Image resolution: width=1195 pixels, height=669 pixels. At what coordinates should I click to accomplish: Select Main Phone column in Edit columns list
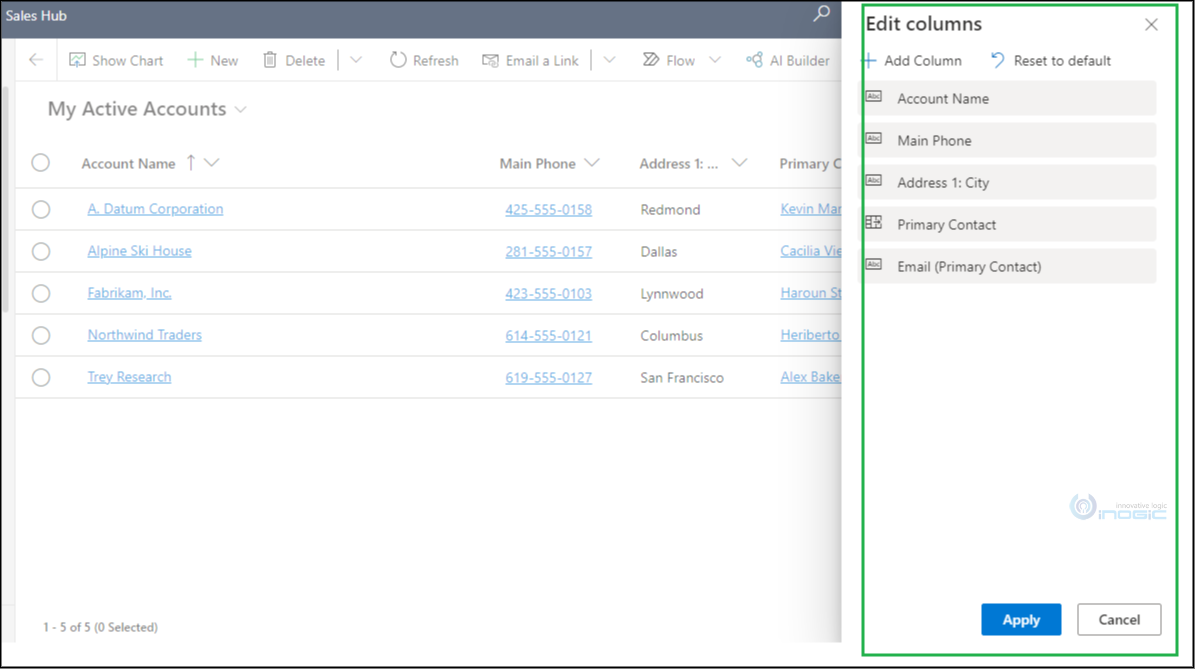pyautogui.click(x=1009, y=140)
